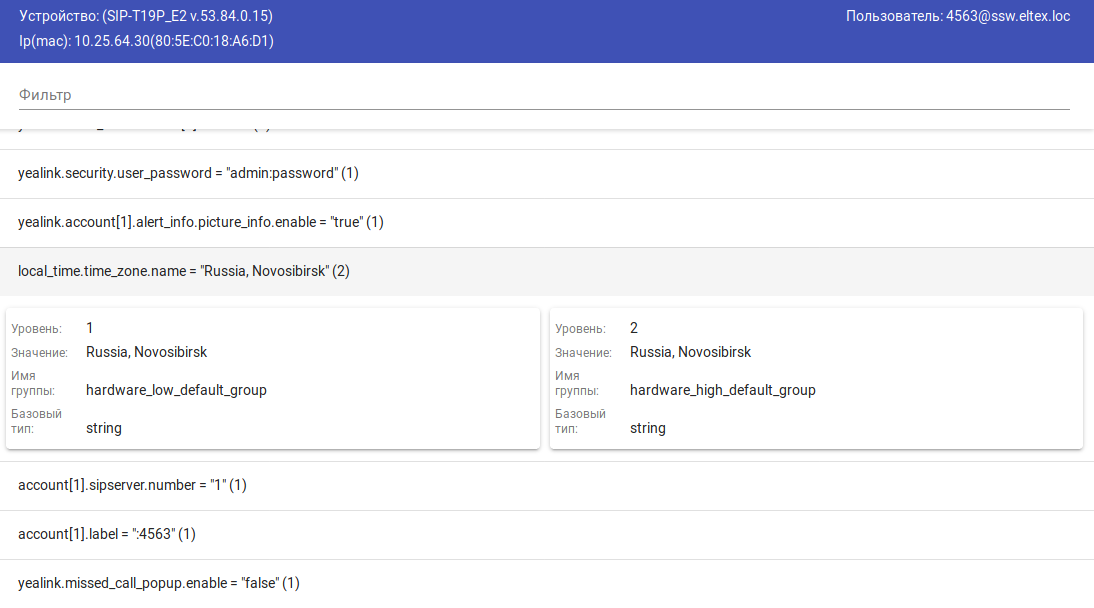This screenshot has width=1094, height=608.
Task: Click the user 4563@ssw.eltex.loc label
Action: [x=958, y=16]
